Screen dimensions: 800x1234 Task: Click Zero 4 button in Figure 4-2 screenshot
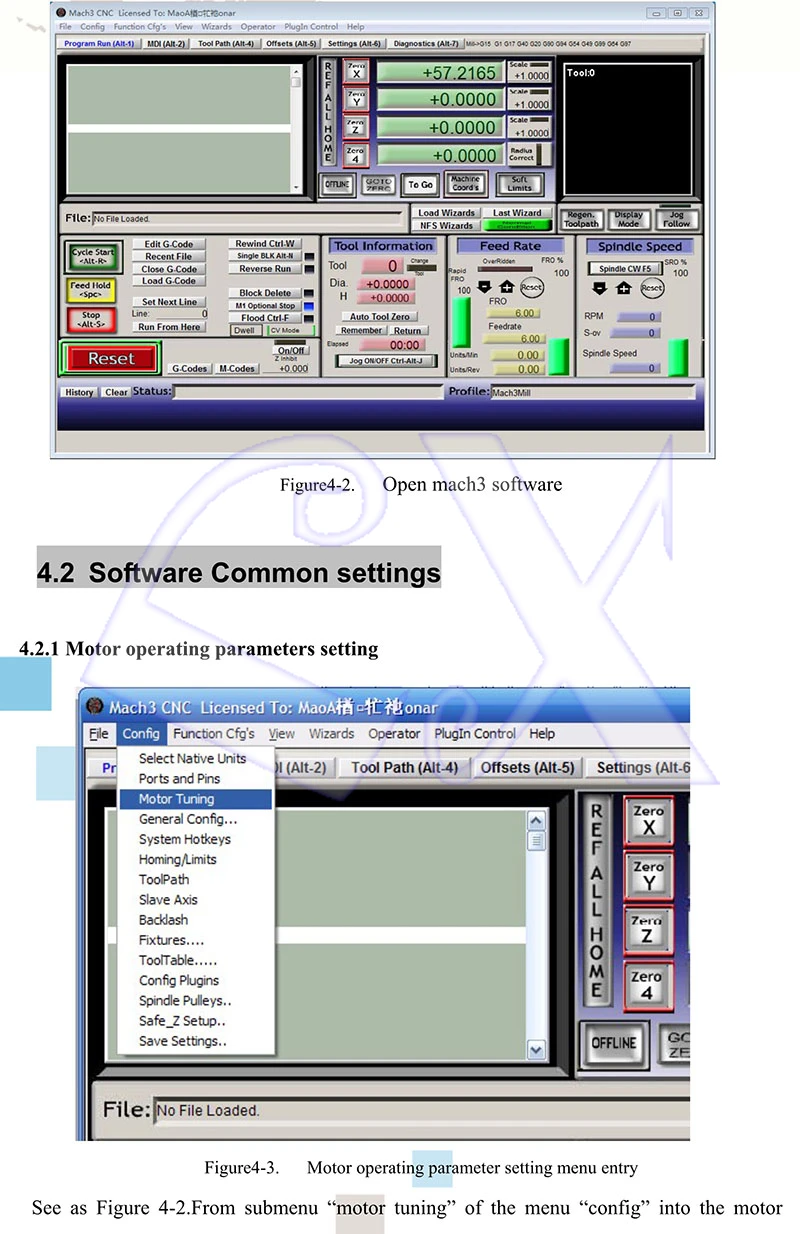[357, 155]
